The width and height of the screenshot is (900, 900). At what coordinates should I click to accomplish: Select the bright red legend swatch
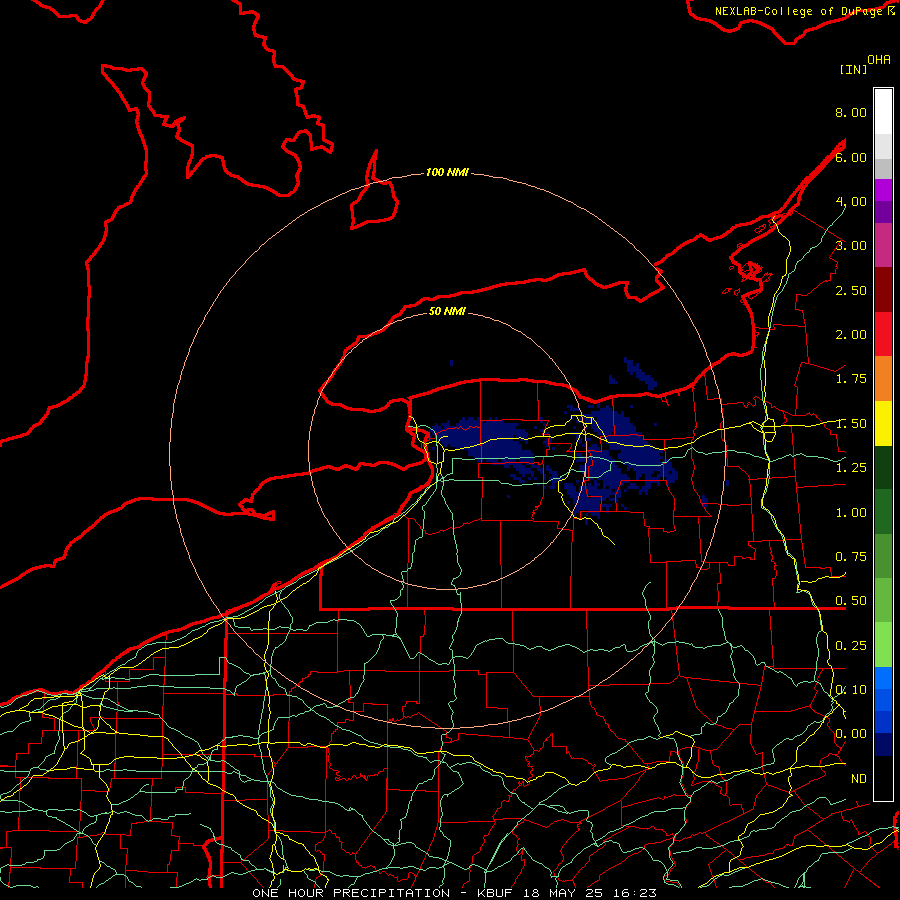[883, 334]
